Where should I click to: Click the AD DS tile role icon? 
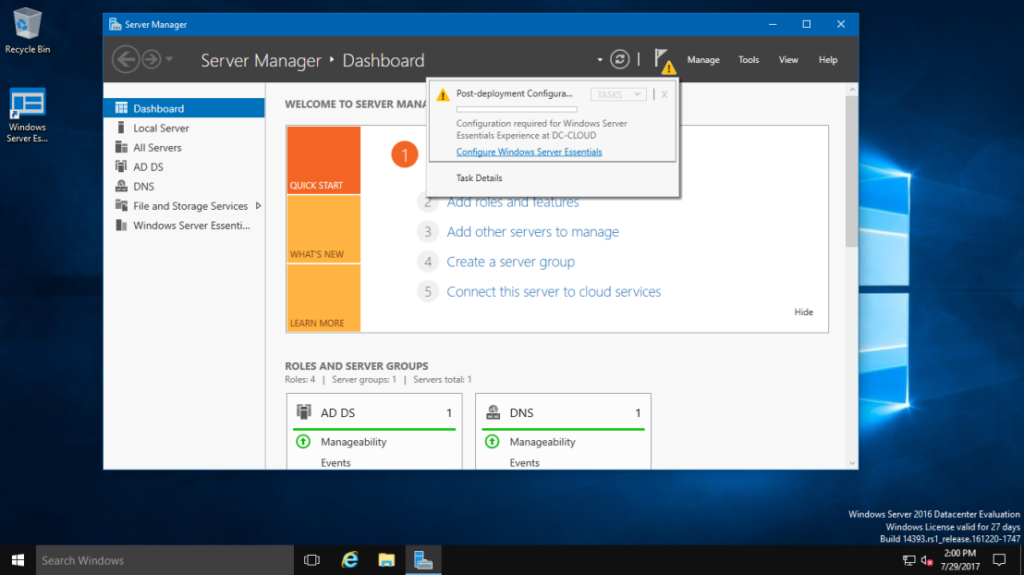pyautogui.click(x=304, y=412)
